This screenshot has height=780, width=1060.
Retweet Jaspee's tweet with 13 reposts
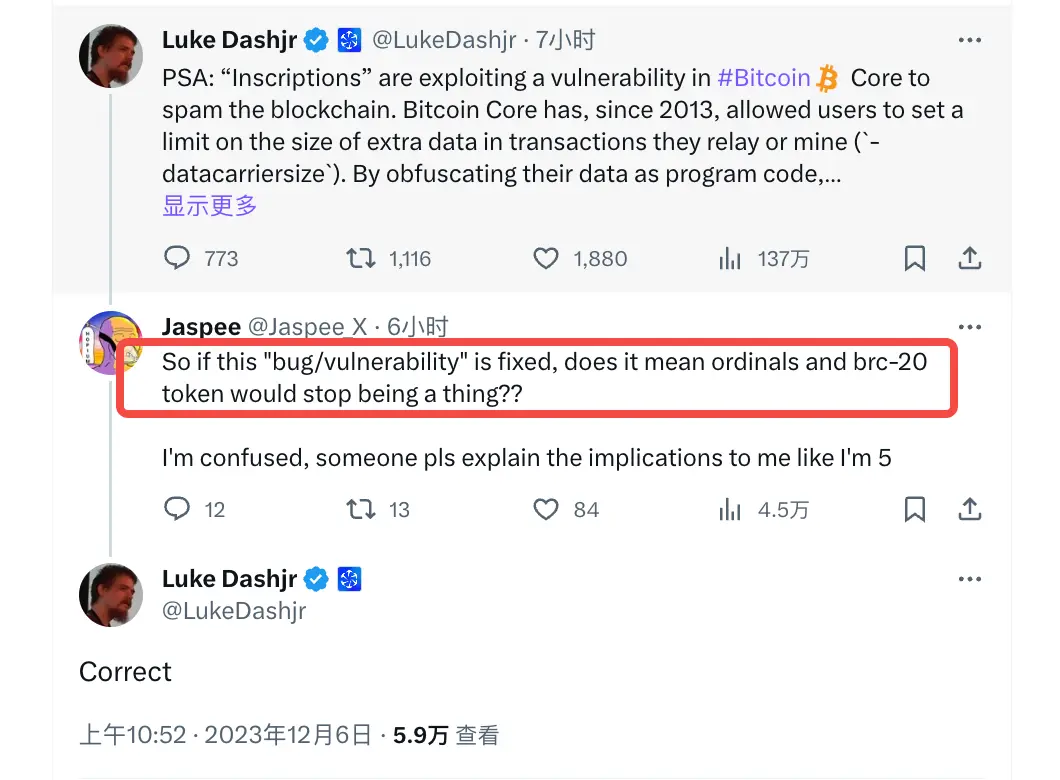tap(360, 510)
